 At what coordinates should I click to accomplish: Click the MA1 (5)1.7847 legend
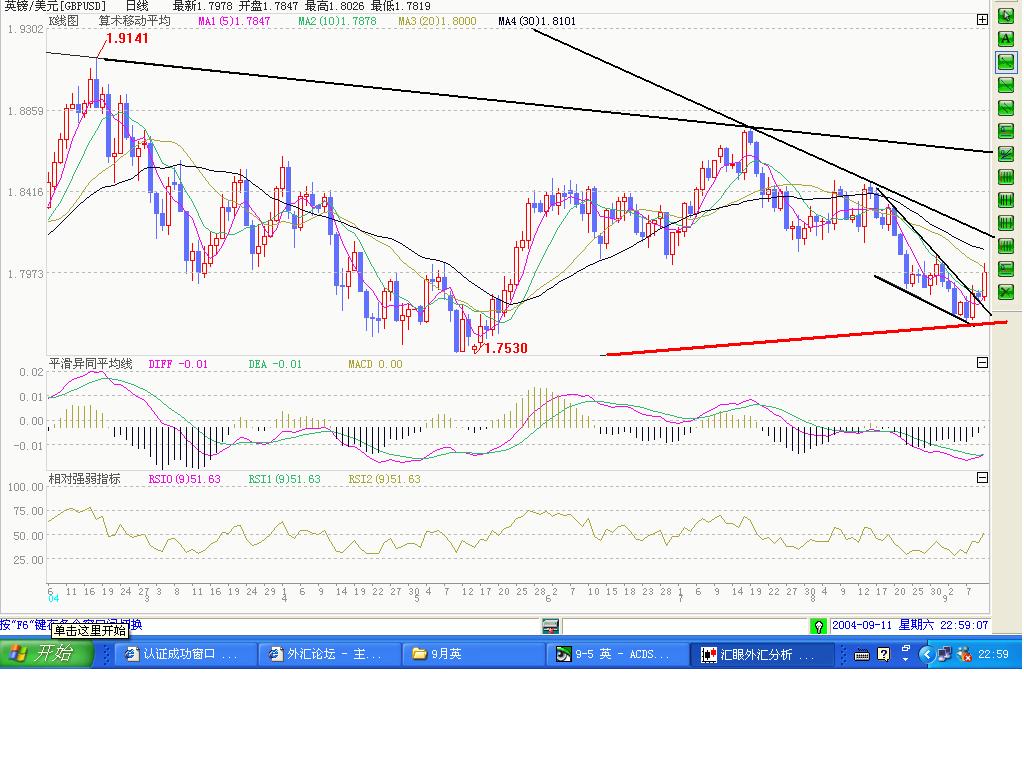click(x=234, y=21)
